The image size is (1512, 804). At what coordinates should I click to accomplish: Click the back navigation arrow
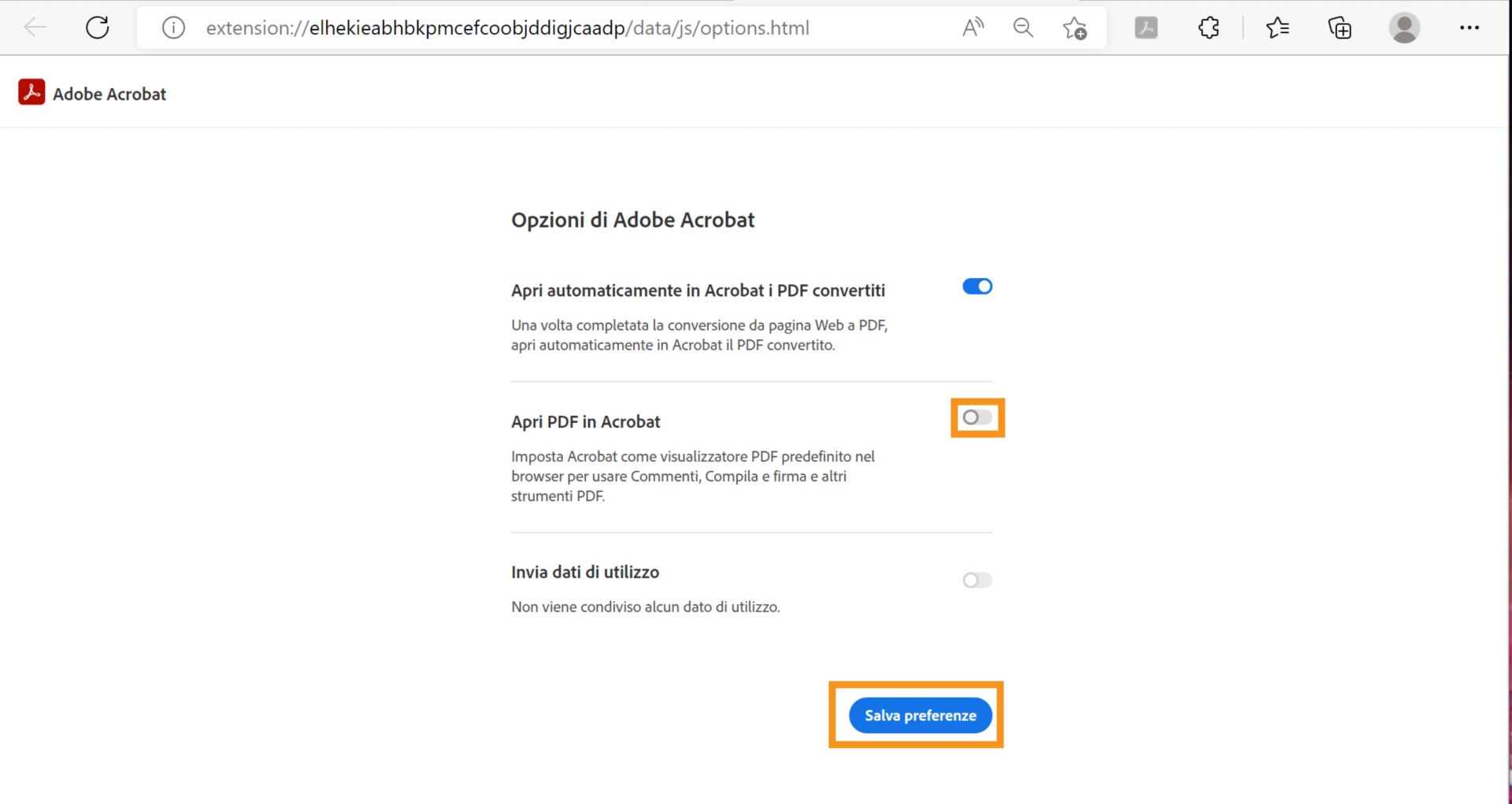(34, 27)
